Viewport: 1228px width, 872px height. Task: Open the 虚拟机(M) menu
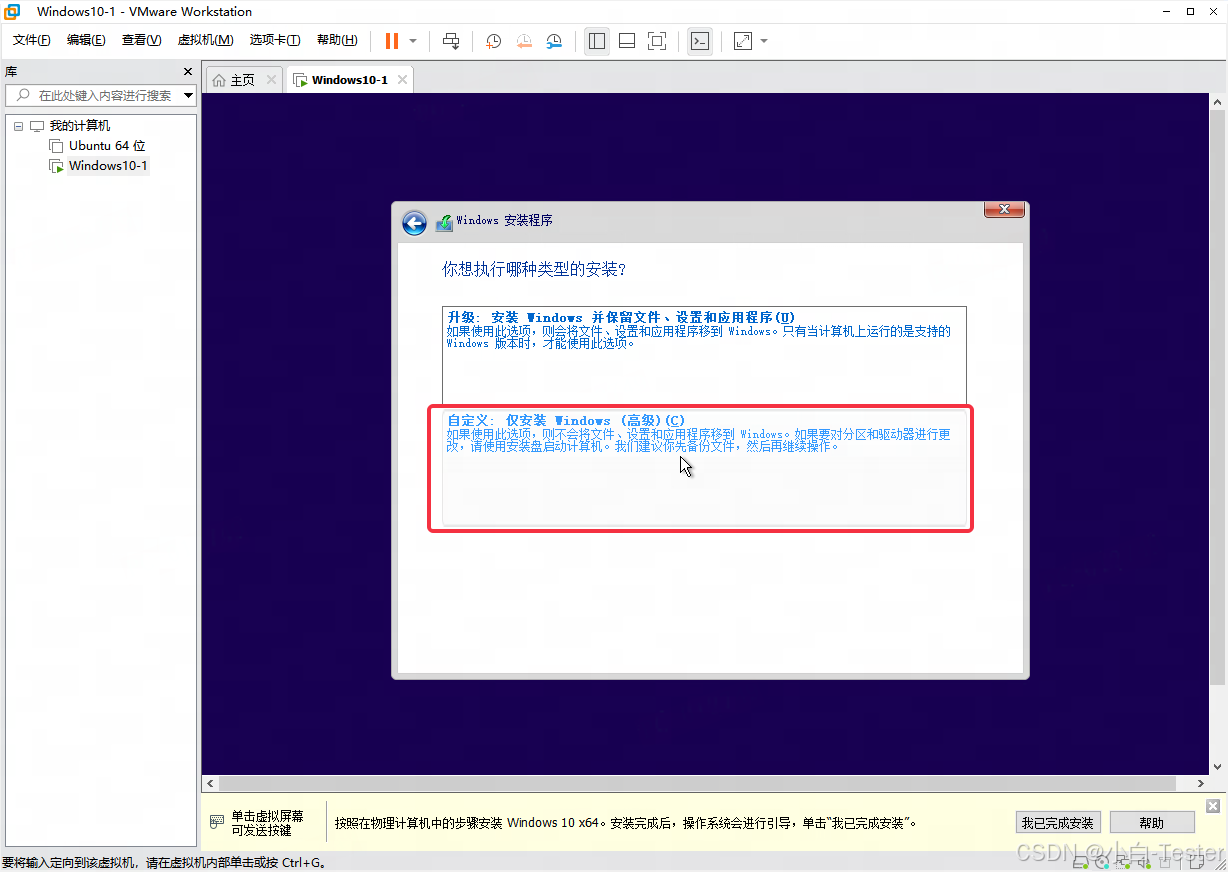(205, 40)
